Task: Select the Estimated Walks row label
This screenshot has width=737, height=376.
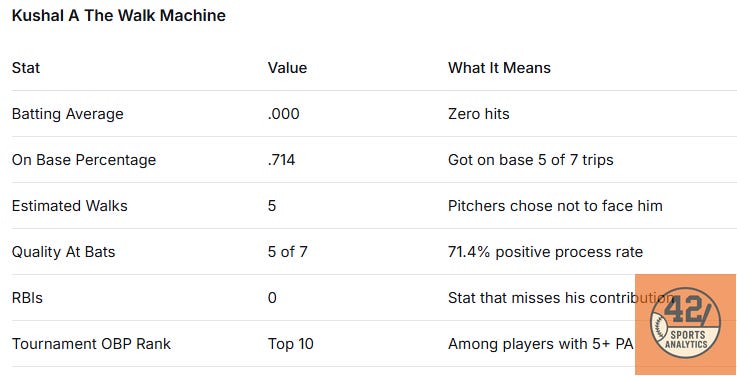Action: (70, 206)
